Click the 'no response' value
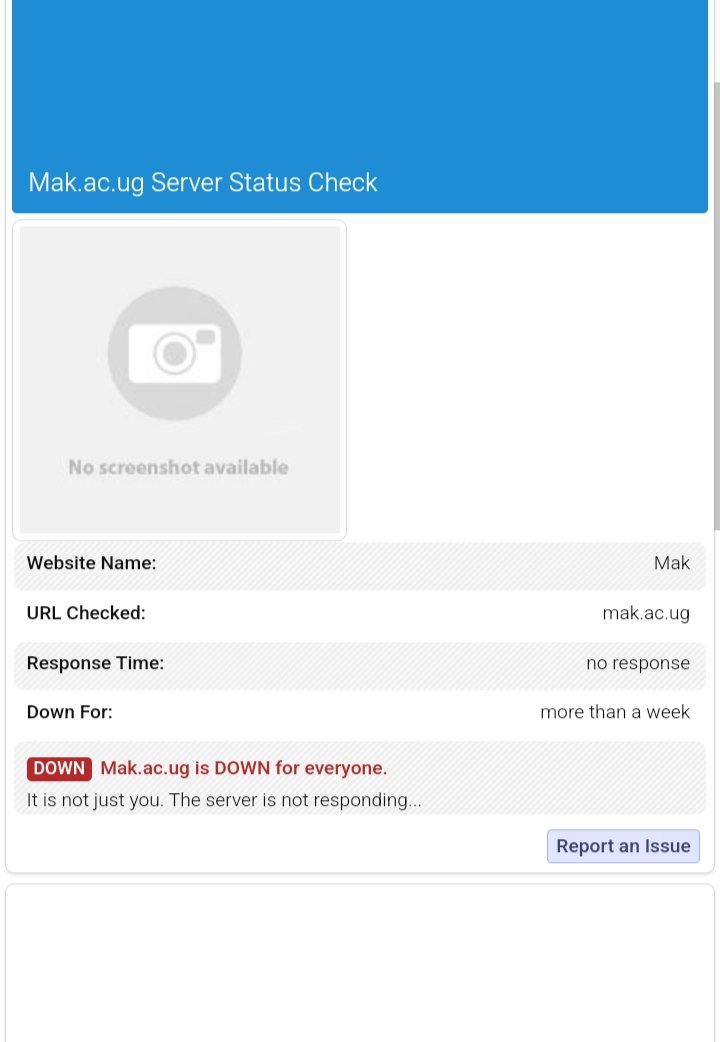Image resolution: width=720 pixels, height=1042 pixels. coord(638,663)
